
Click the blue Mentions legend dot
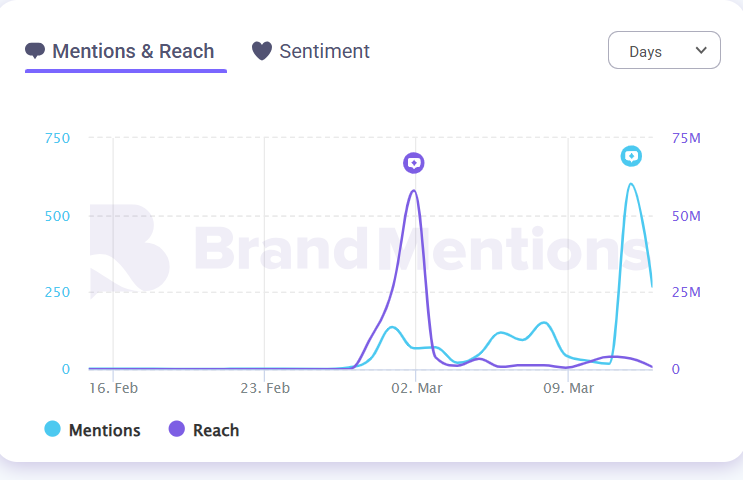point(53,430)
